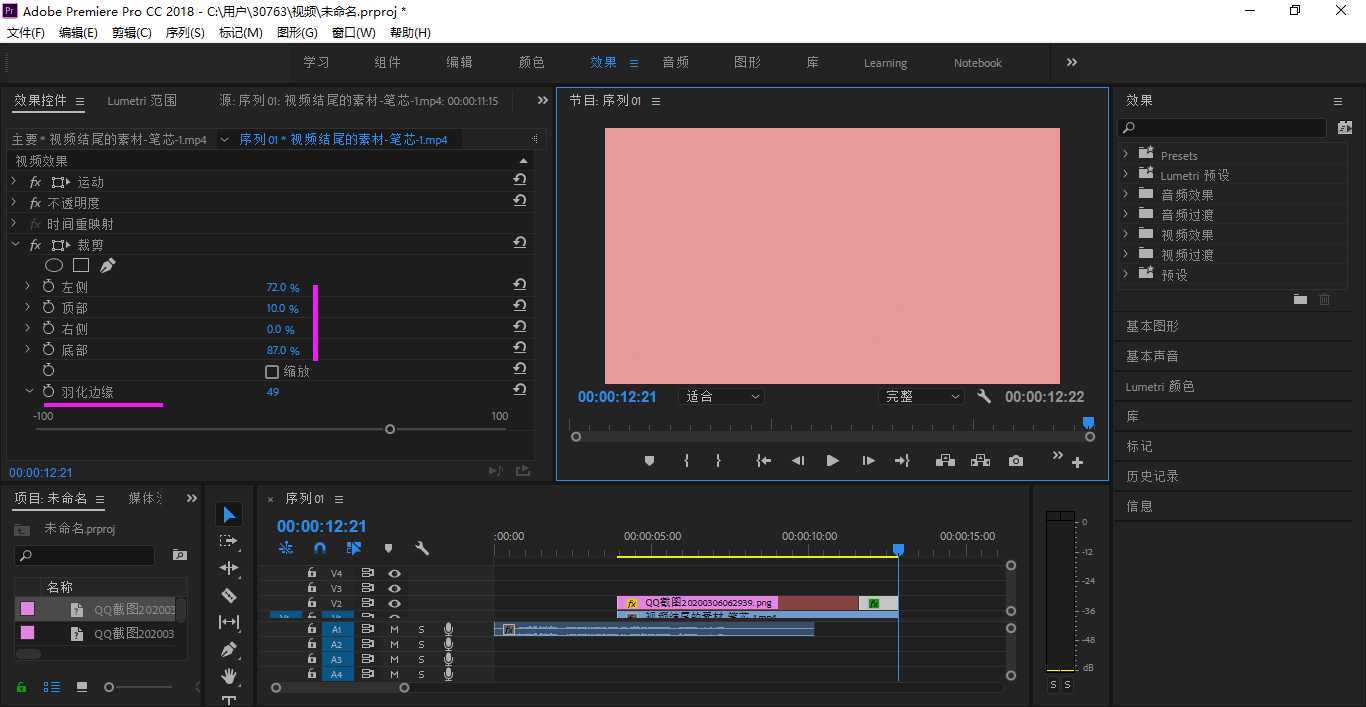Click new bin folder in Effects panel
Viewport: 1366px width, 707px height.
1300,299
